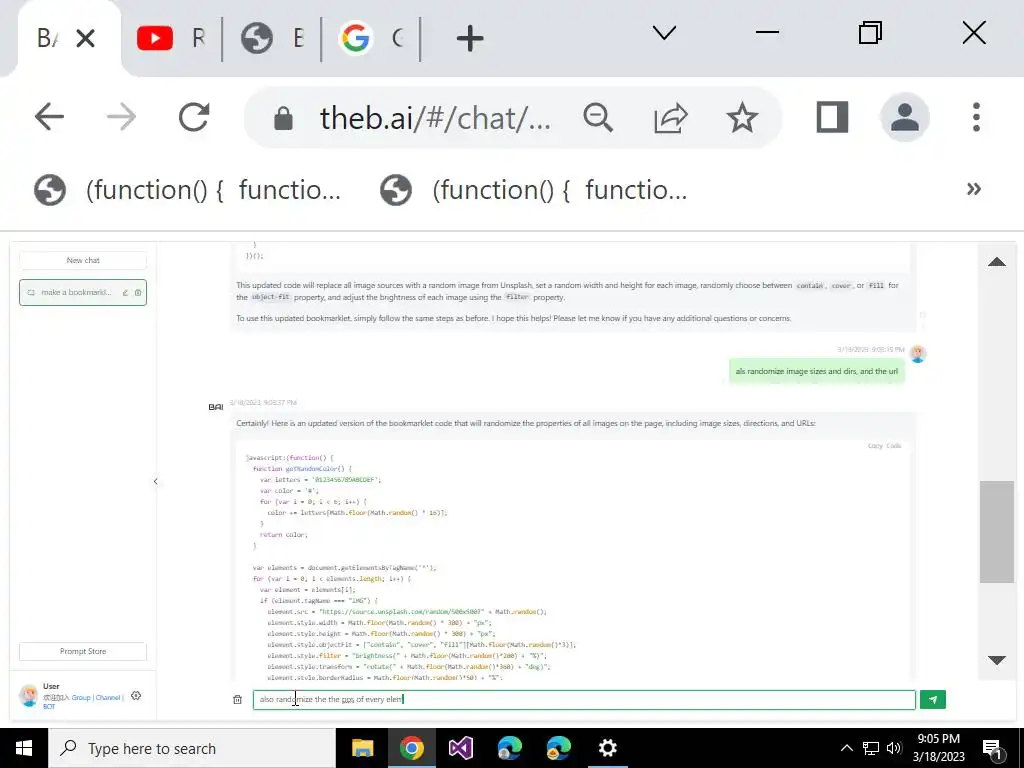This screenshot has width=1024, height=768.
Task: Open the zoom magnifier in address bar
Action: (x=598, y=118)
